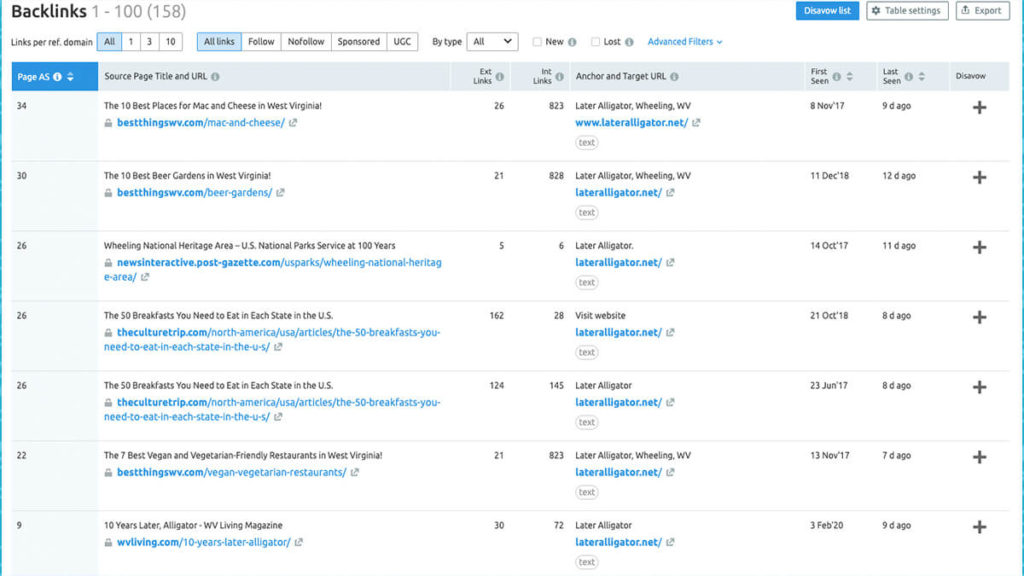This screenshot has height=576, width=1024.
Task: Switch to Nofollow links filter
Action: point(306,42)
